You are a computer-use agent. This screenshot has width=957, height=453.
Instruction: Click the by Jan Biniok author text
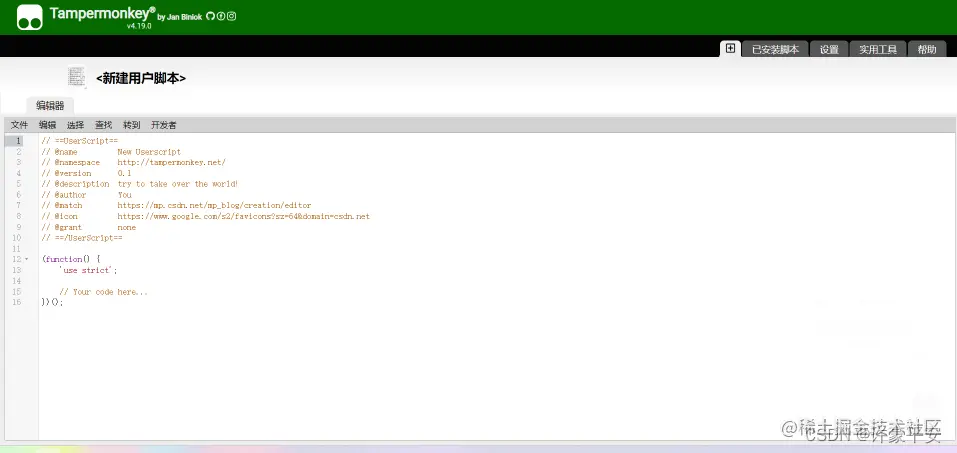[x=179, y=17]
